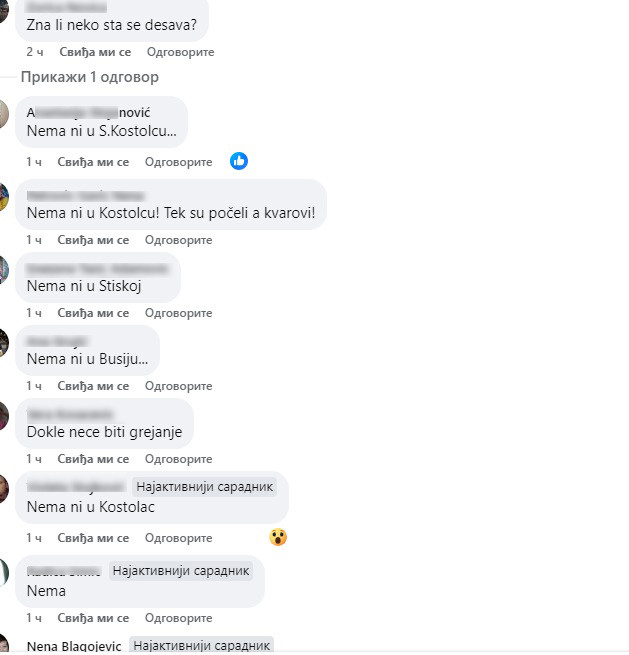
Task: Reply to the single-word 'Nema' comment
Action: (178, 618)
